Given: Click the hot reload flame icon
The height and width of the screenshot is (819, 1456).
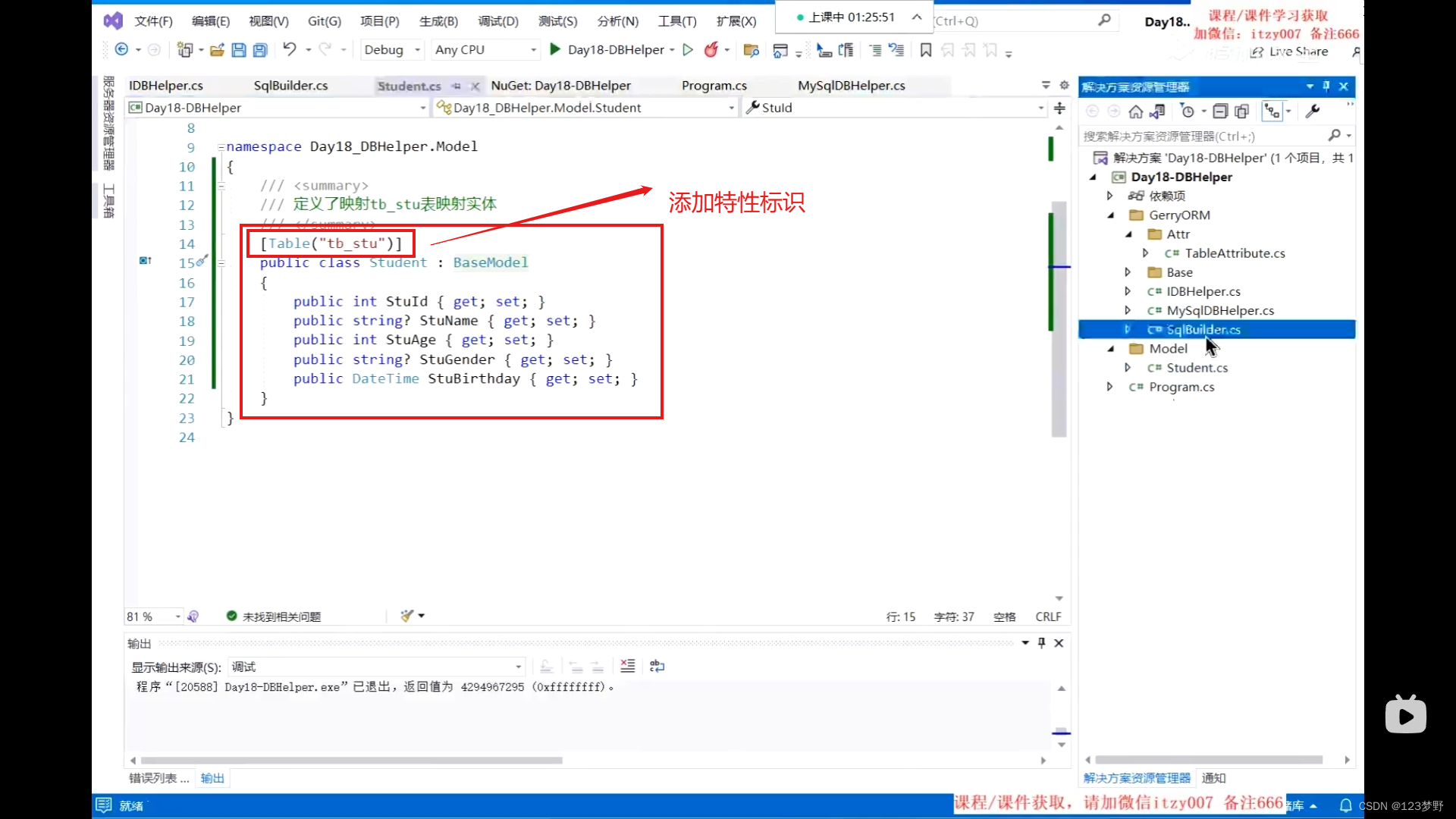Looking at the screenshot, I should point(711,49).
